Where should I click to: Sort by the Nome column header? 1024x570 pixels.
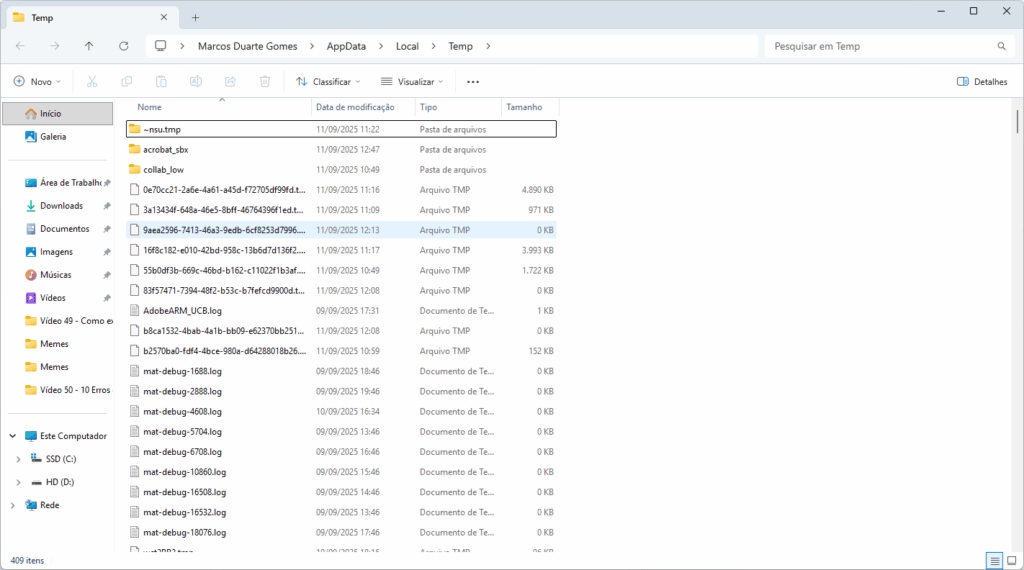[219, 107]
